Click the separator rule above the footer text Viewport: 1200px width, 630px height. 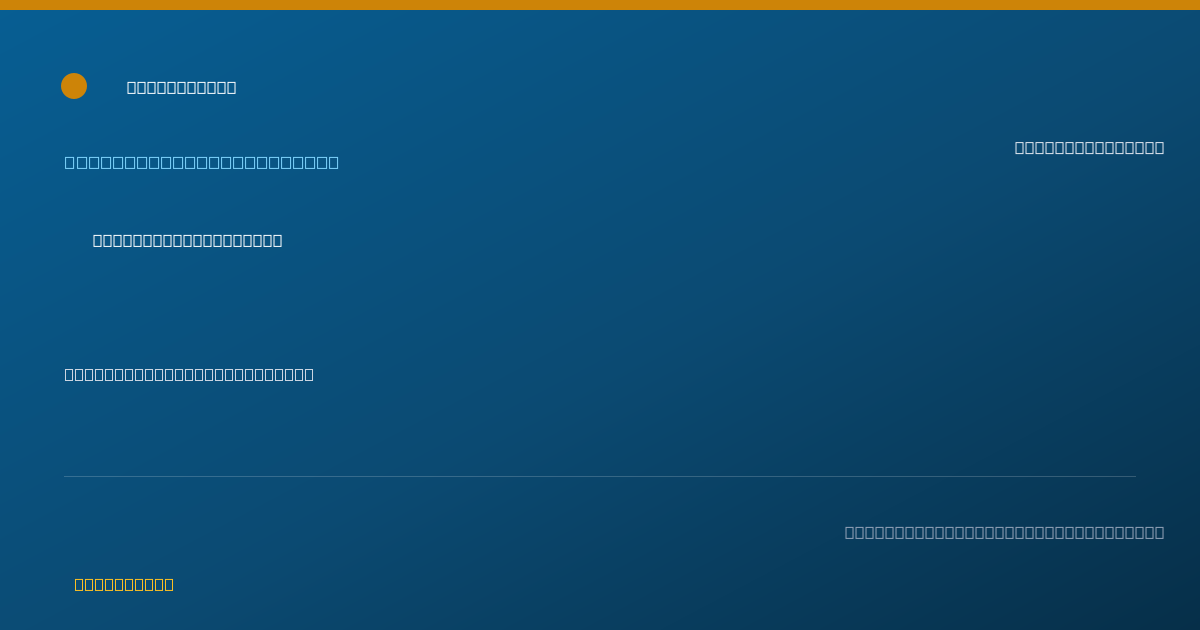pos(600,476)
